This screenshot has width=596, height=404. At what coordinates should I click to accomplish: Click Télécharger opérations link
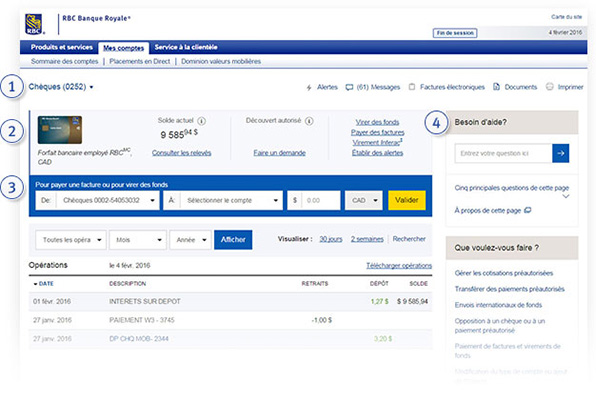[399, 265]
